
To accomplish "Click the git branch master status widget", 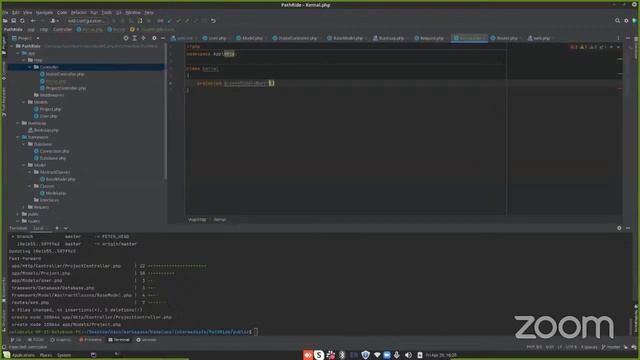I will tap(611, 347).
